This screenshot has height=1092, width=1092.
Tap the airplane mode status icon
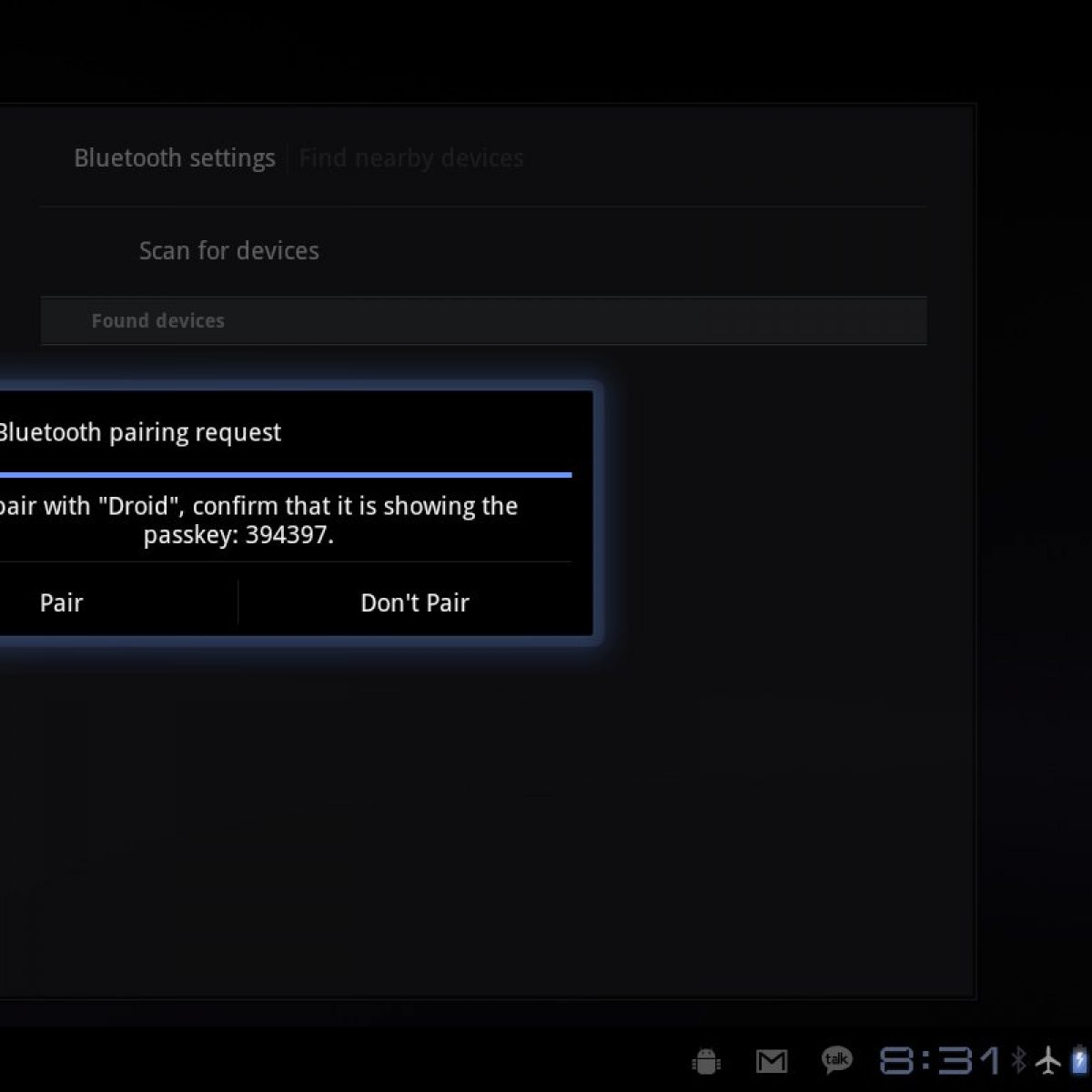click(1048, 1060)
